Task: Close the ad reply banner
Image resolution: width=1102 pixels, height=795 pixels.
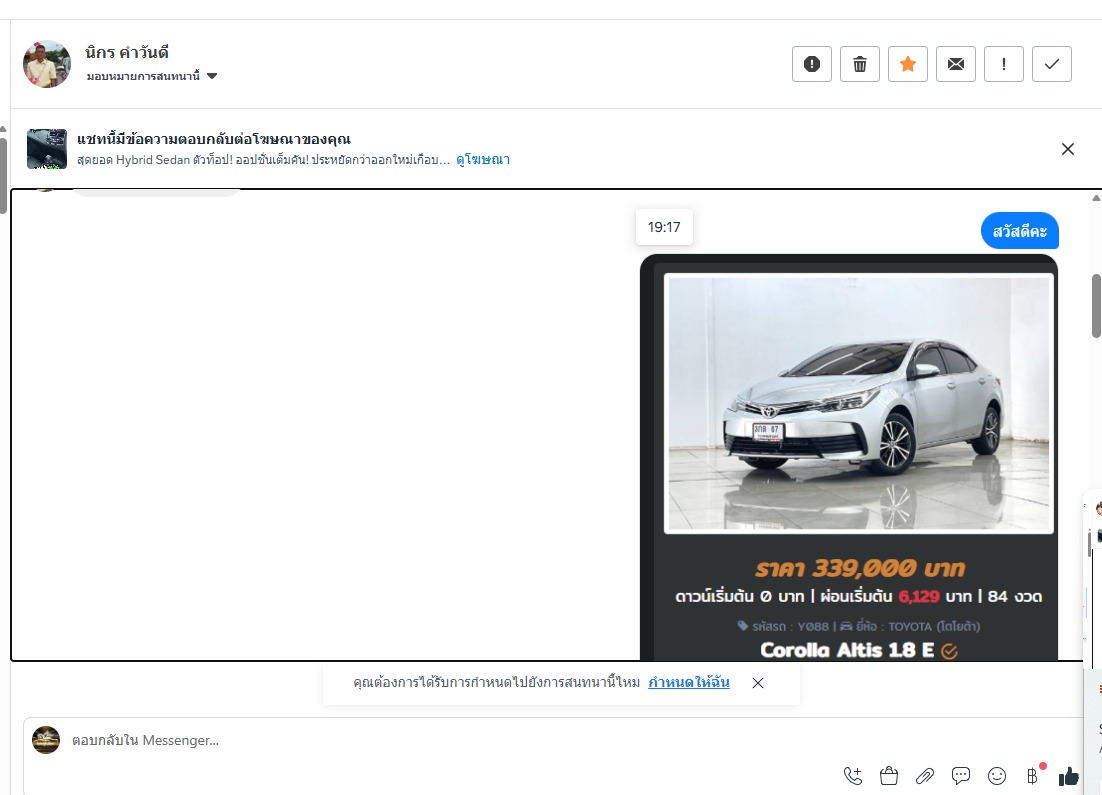Action: tap(1068, 149)
